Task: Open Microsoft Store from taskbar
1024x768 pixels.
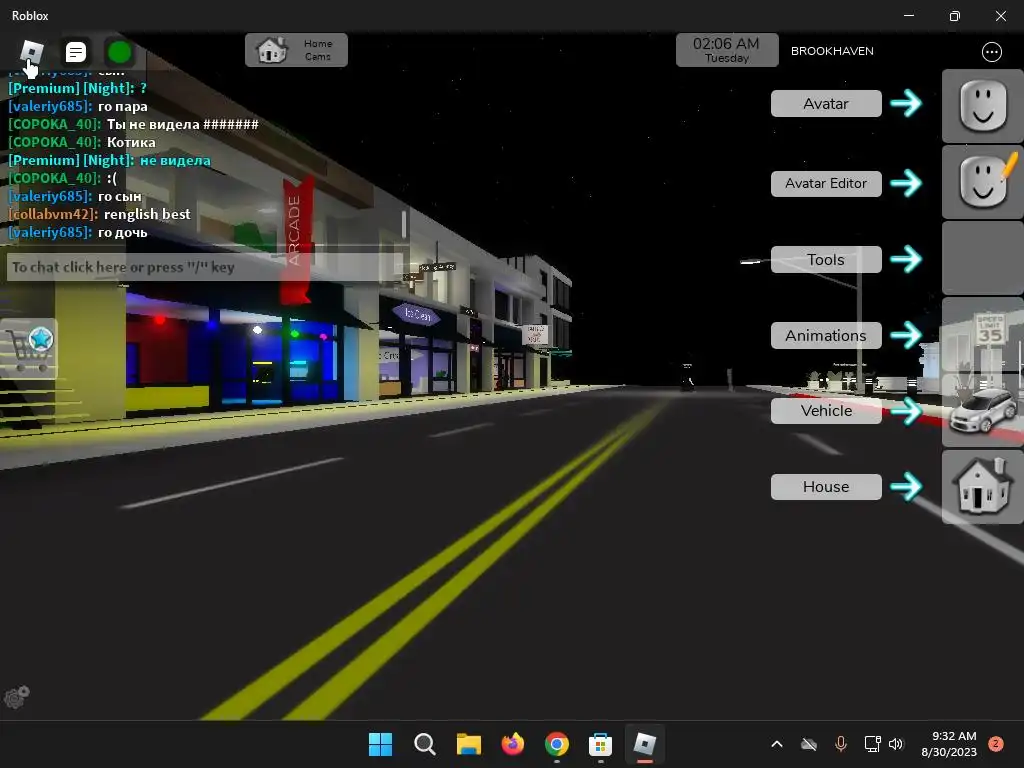Action: click(600, 744)
